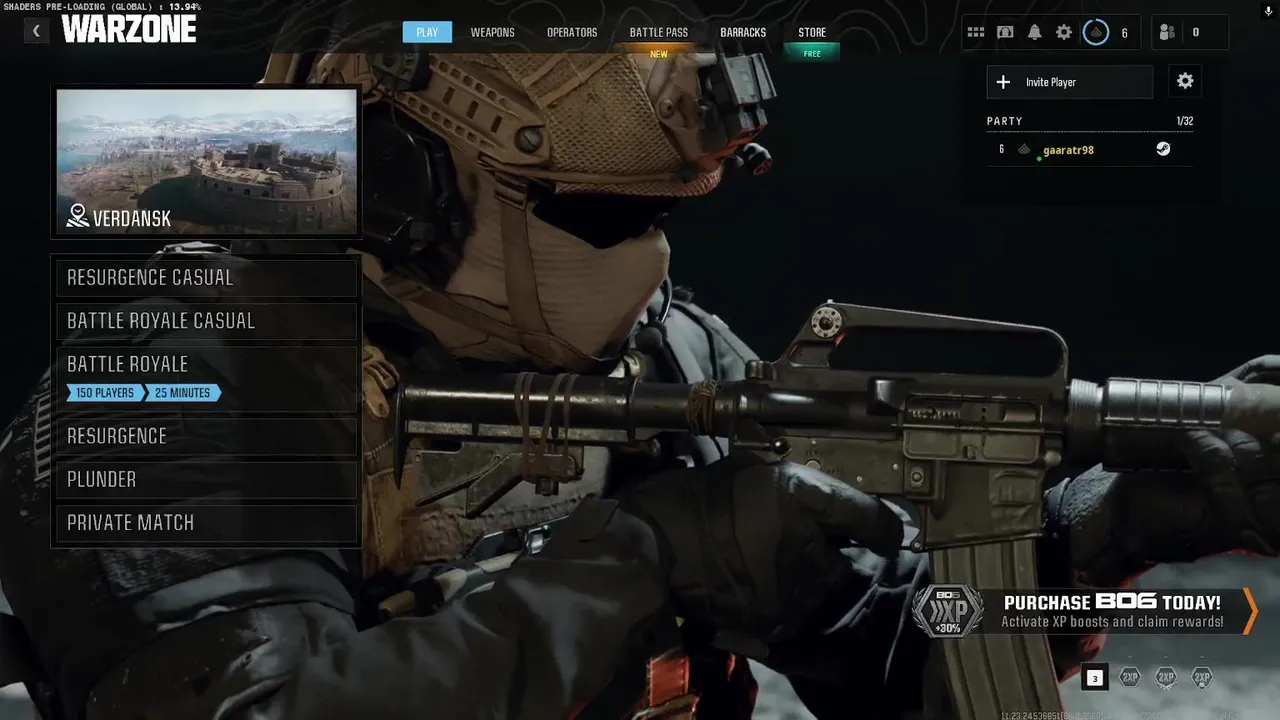The height and width of the screenshot is (720, 1280).
Task: Select the white token box showing 3
Action: [1095, 678]
